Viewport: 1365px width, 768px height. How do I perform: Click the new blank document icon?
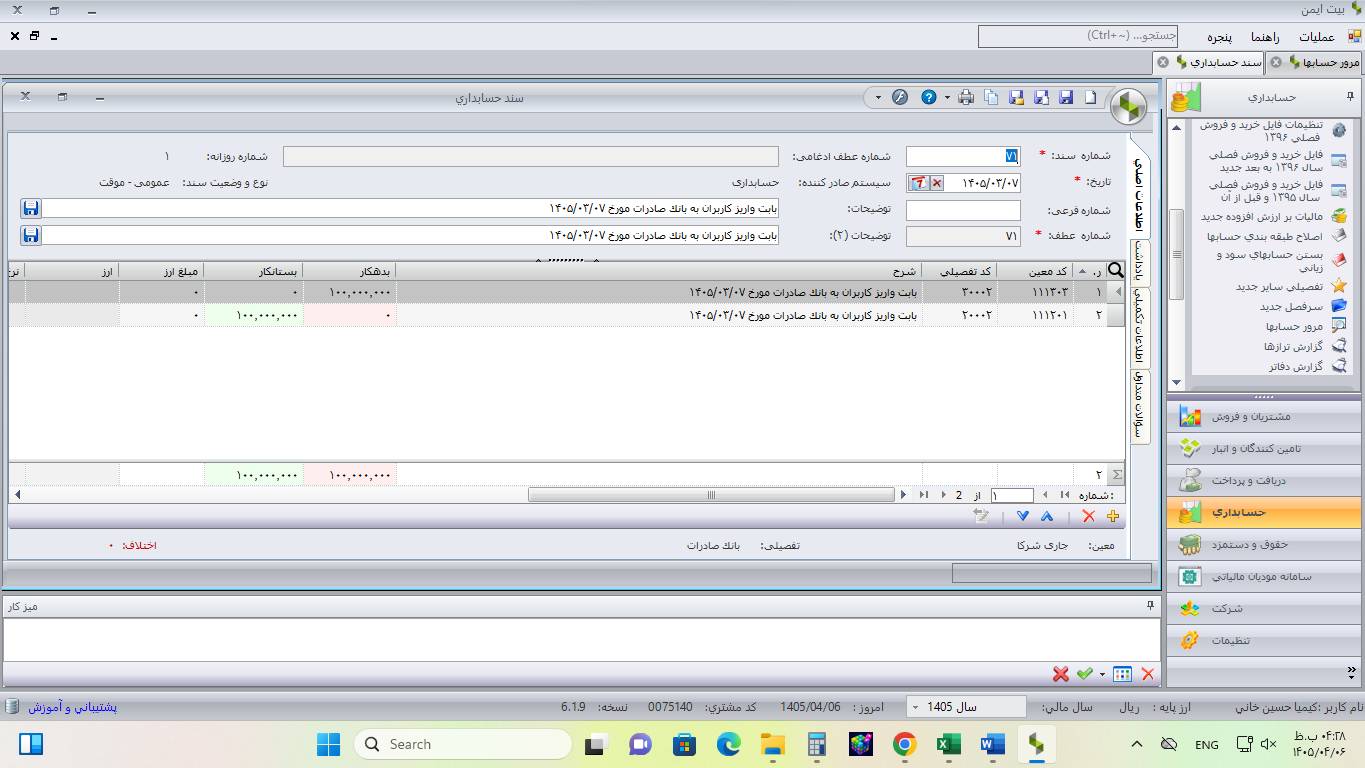click(x=1091, y=97)
